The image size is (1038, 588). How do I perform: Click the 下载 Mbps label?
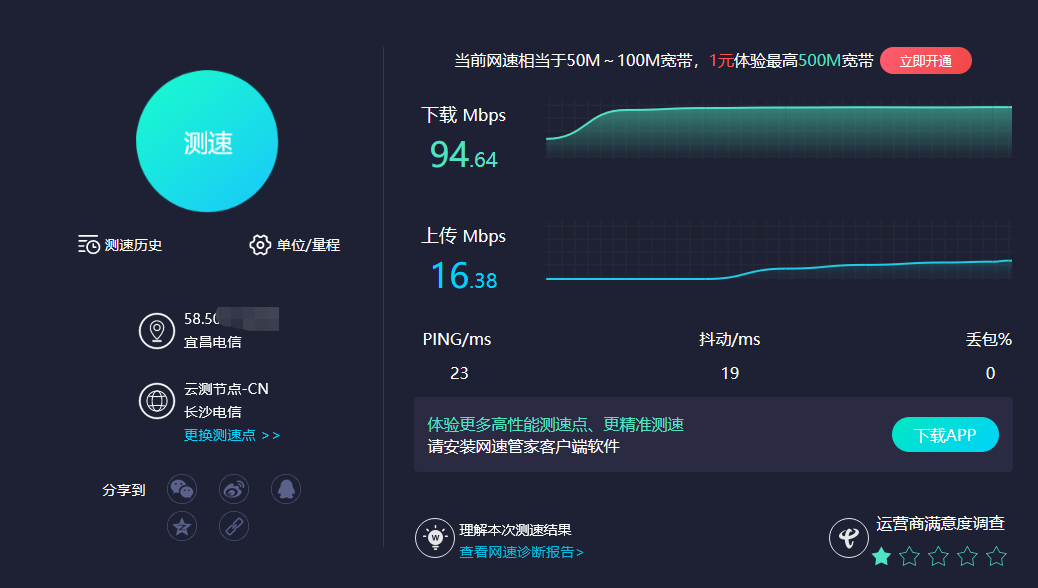pos(463,115)
